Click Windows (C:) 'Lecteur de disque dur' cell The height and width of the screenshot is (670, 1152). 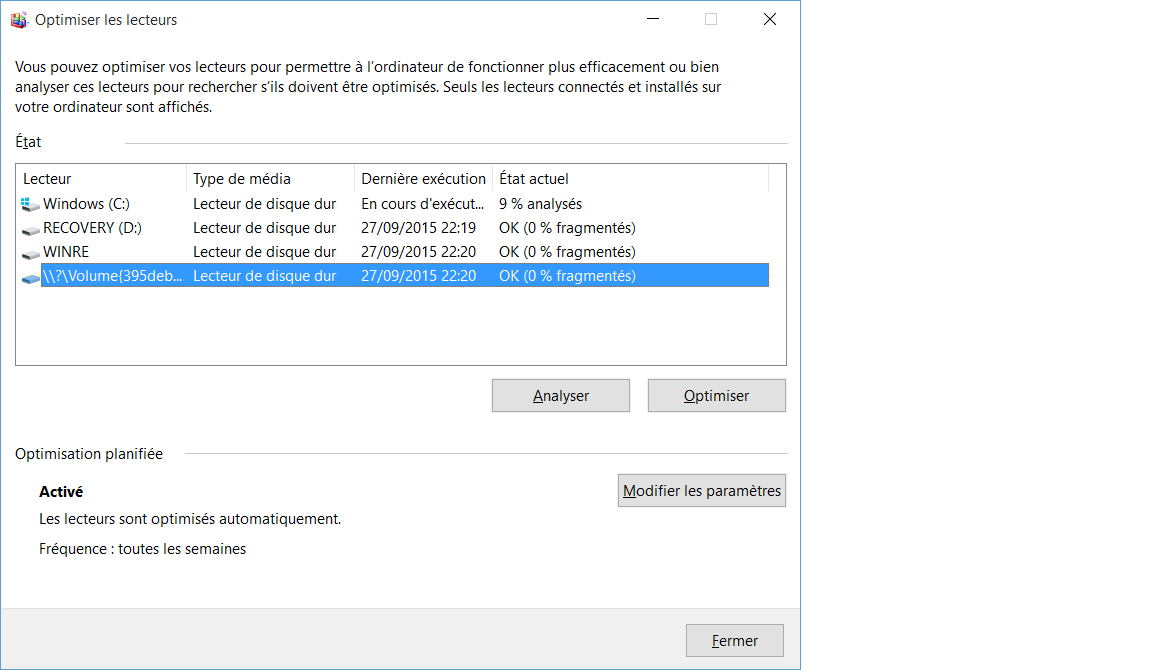264,203
